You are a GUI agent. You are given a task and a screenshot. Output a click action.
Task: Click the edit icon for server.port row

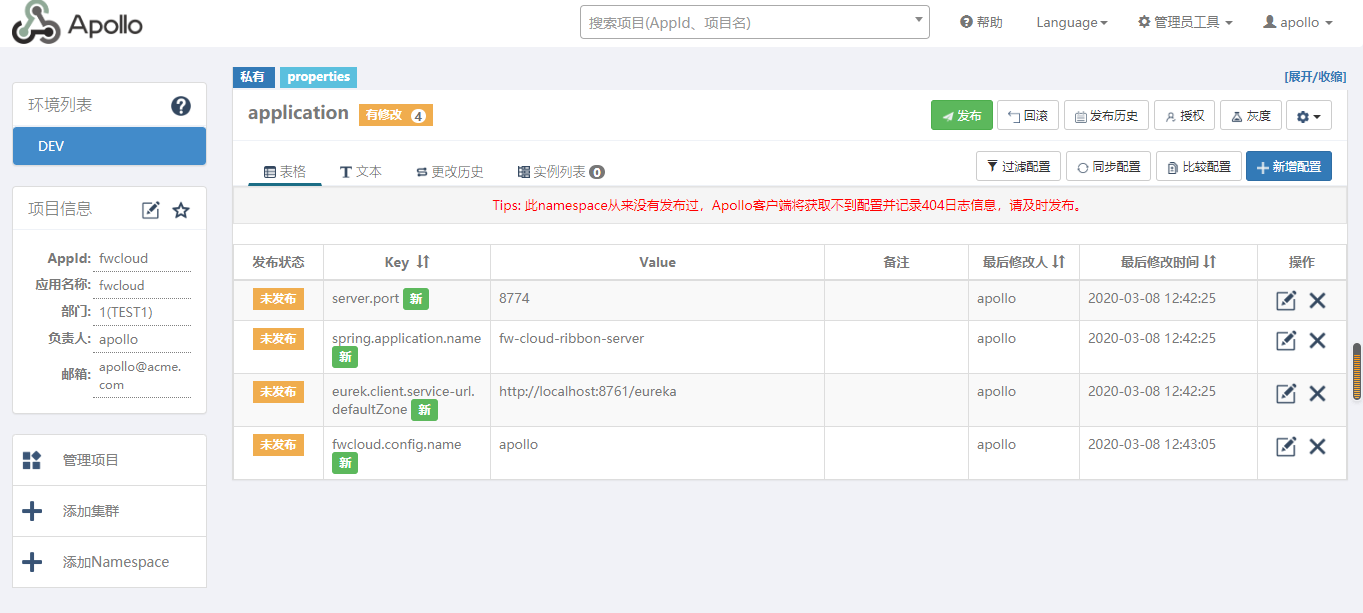[x=1286, y=300]
